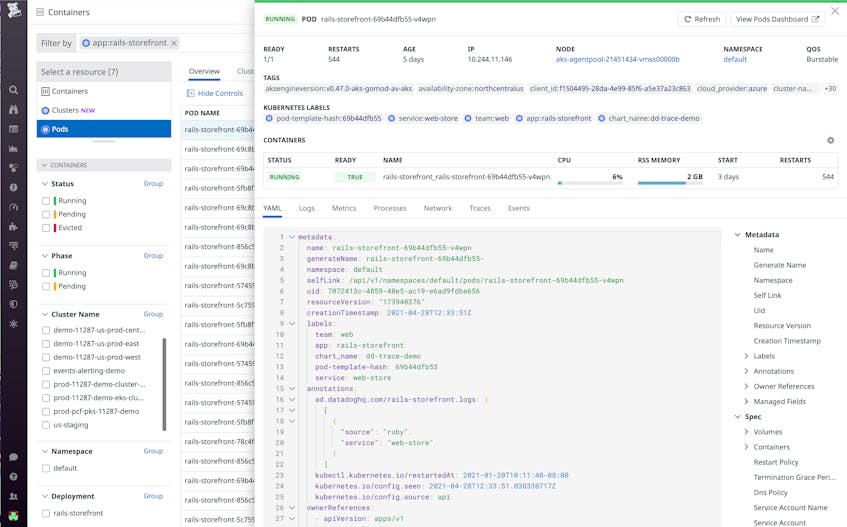The height and width of the screenshot is (527, 847).
Task: Open the chat bubble sidebar icon
Action: 14,457
